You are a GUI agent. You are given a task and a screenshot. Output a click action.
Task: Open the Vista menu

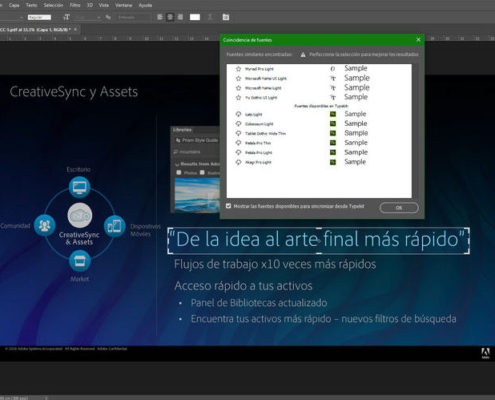click(x=104, y=5)
